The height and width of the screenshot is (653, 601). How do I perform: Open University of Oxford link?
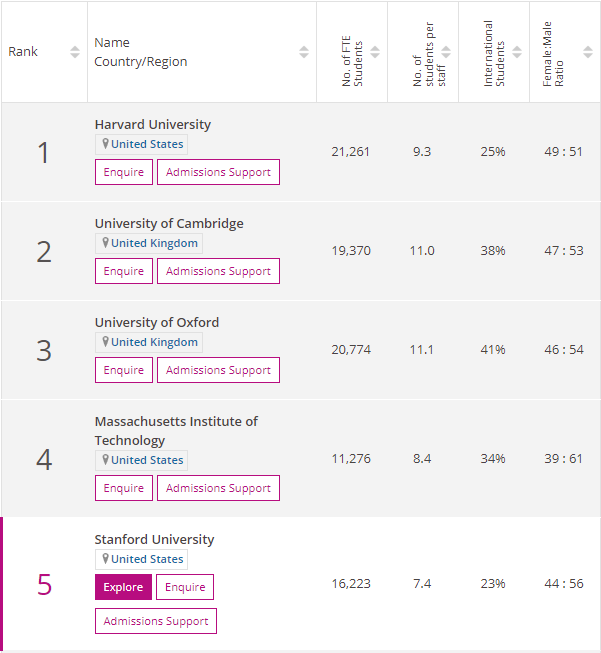point(157,323)
